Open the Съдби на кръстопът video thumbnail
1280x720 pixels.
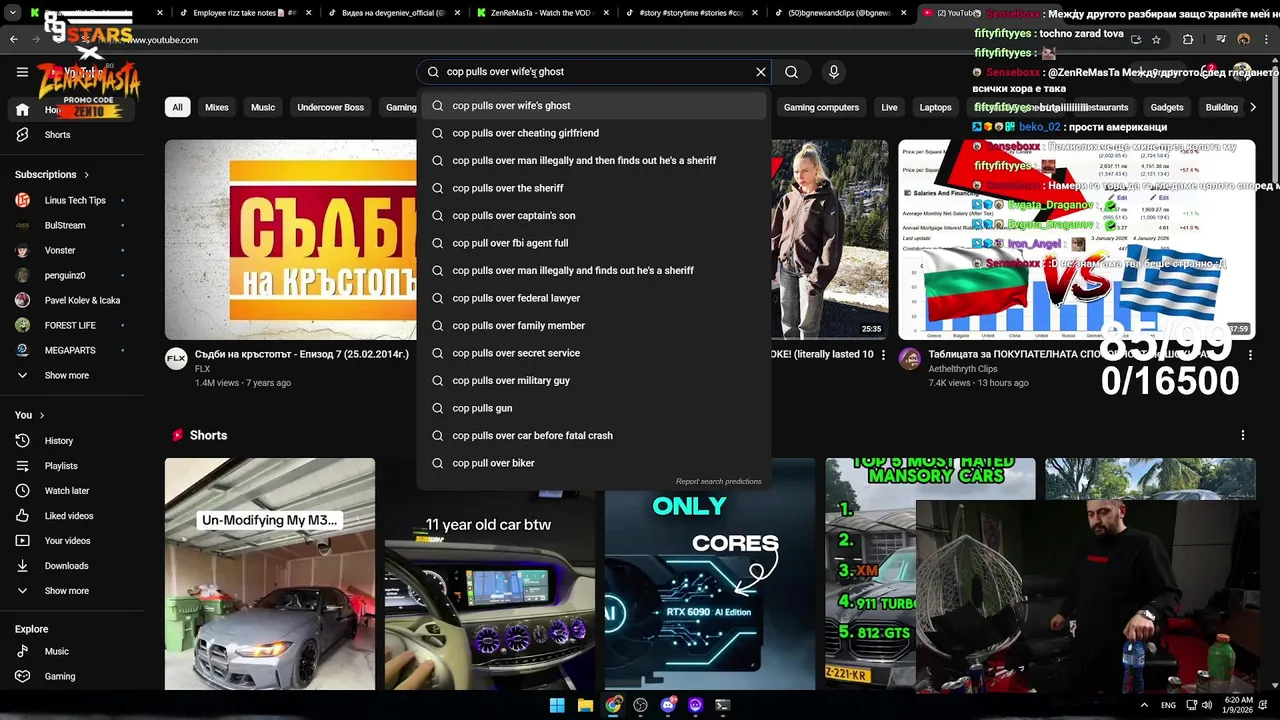click(290, 240)
